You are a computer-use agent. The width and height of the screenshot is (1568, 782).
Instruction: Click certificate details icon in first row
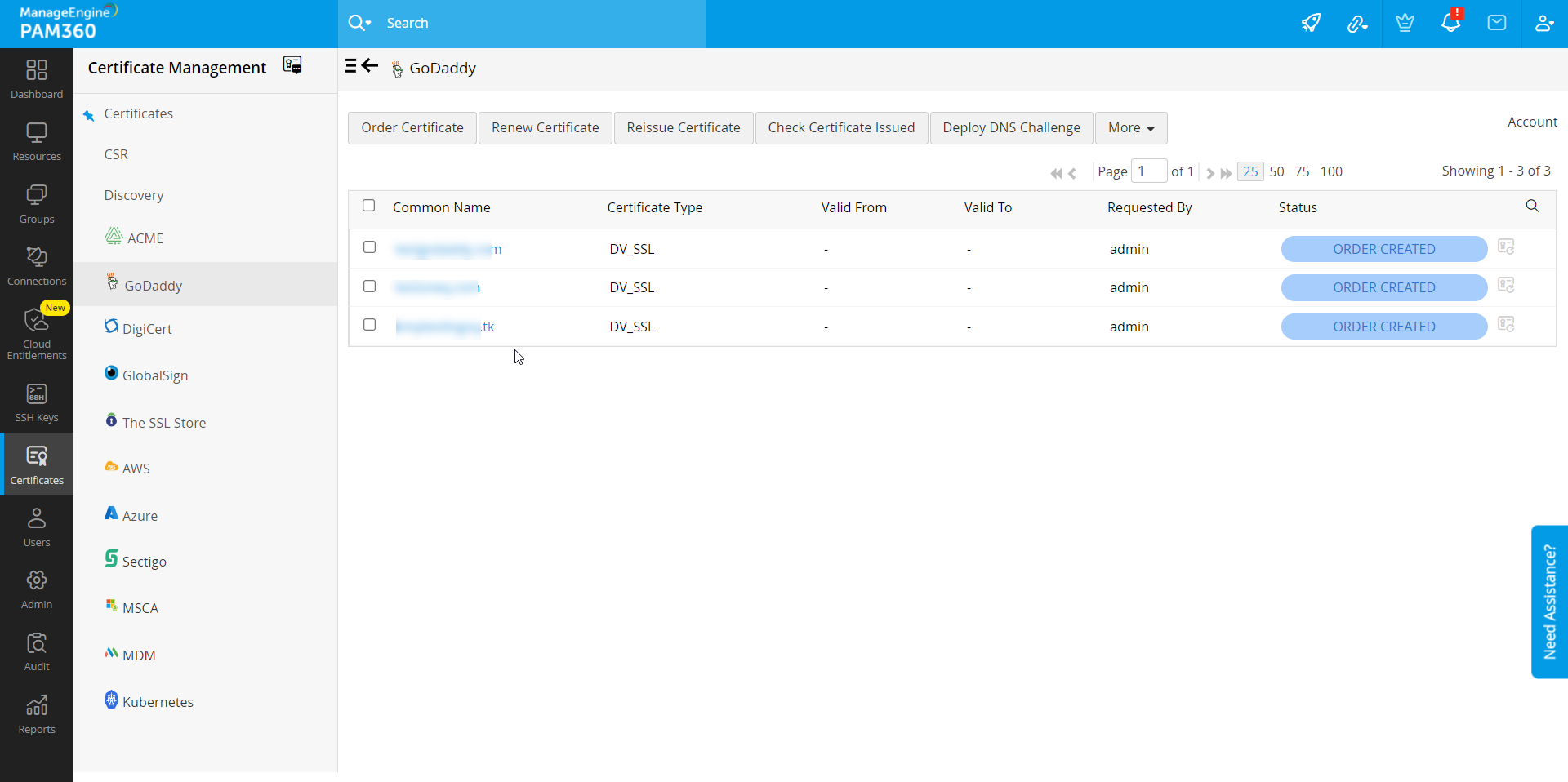pos(1506,247)
